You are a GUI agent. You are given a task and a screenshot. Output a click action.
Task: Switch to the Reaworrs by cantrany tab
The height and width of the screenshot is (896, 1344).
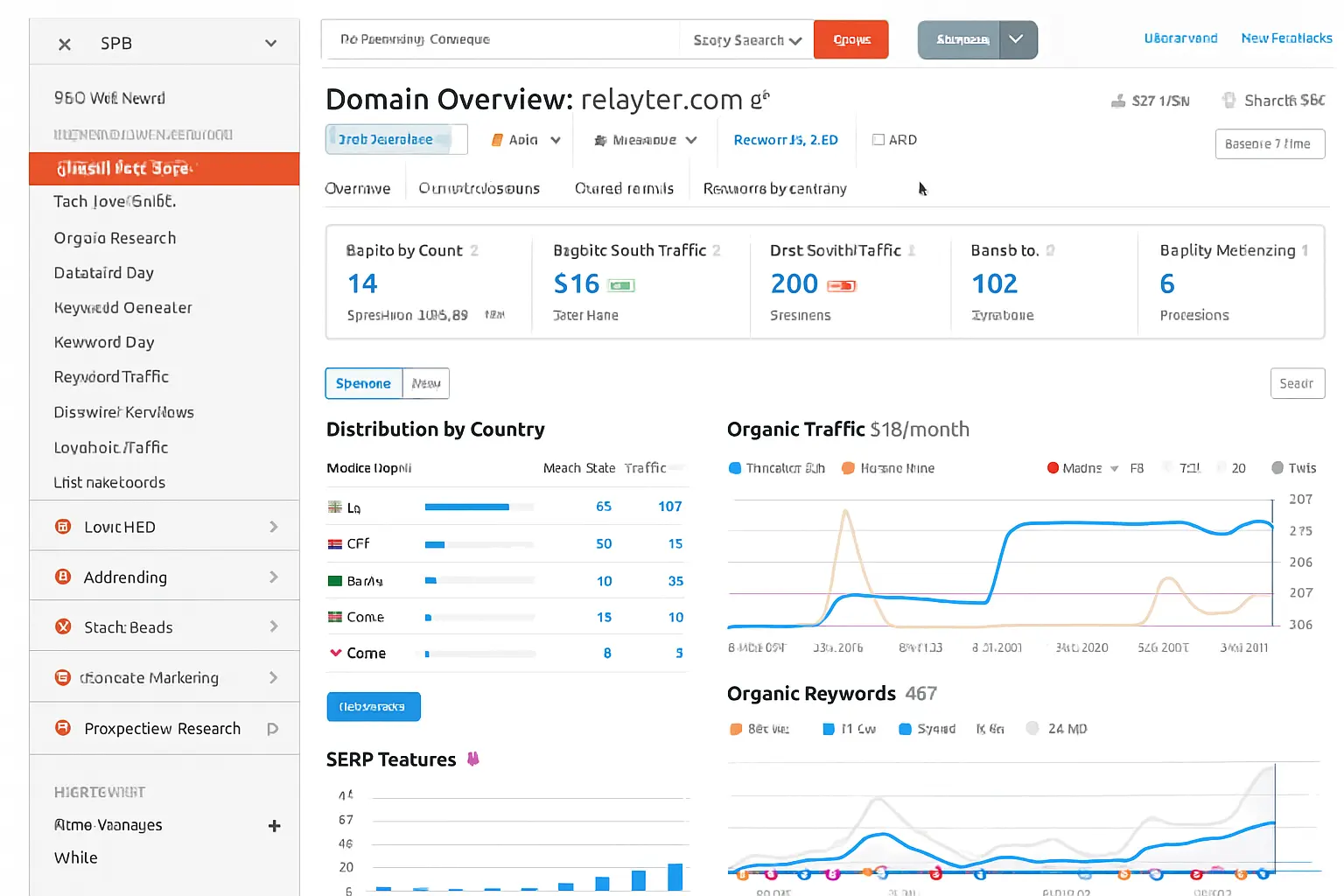[x=774, y=188]
